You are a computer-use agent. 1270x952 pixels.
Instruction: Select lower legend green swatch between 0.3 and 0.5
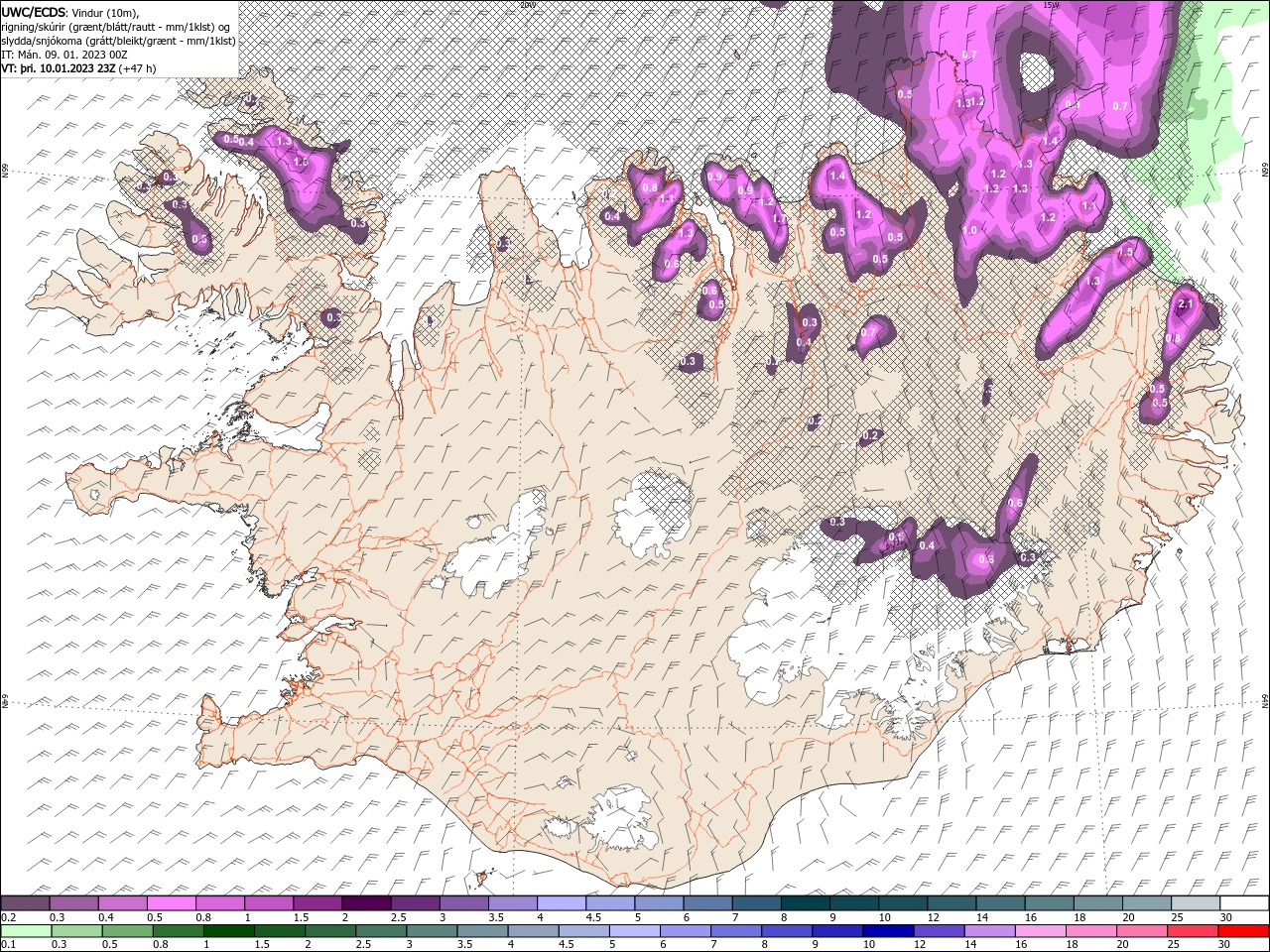point(76,931)
